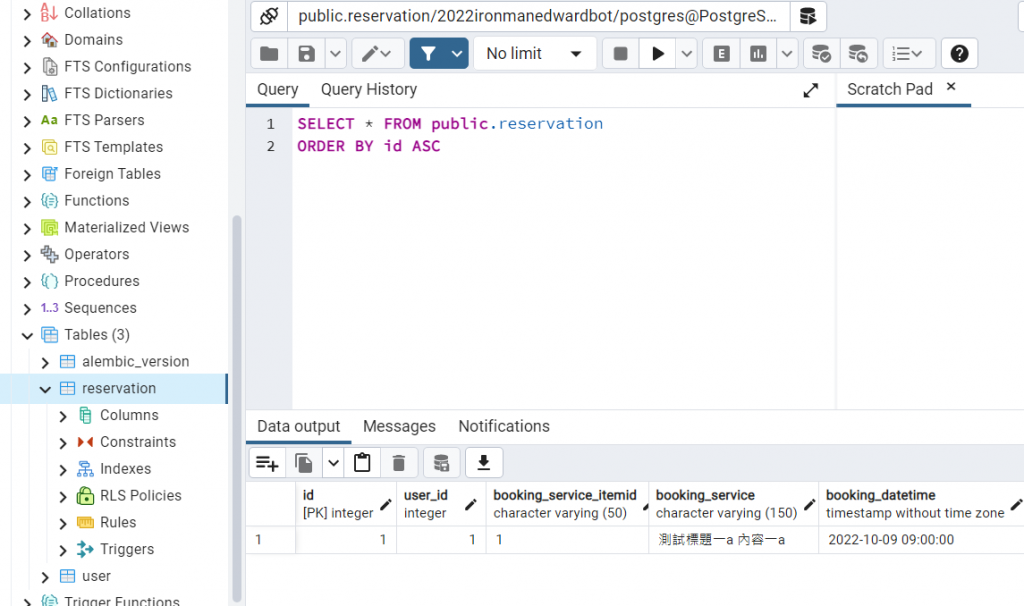Expand the Sequences tree node
The image size is (1024, 606).
(x=27, y=308)
